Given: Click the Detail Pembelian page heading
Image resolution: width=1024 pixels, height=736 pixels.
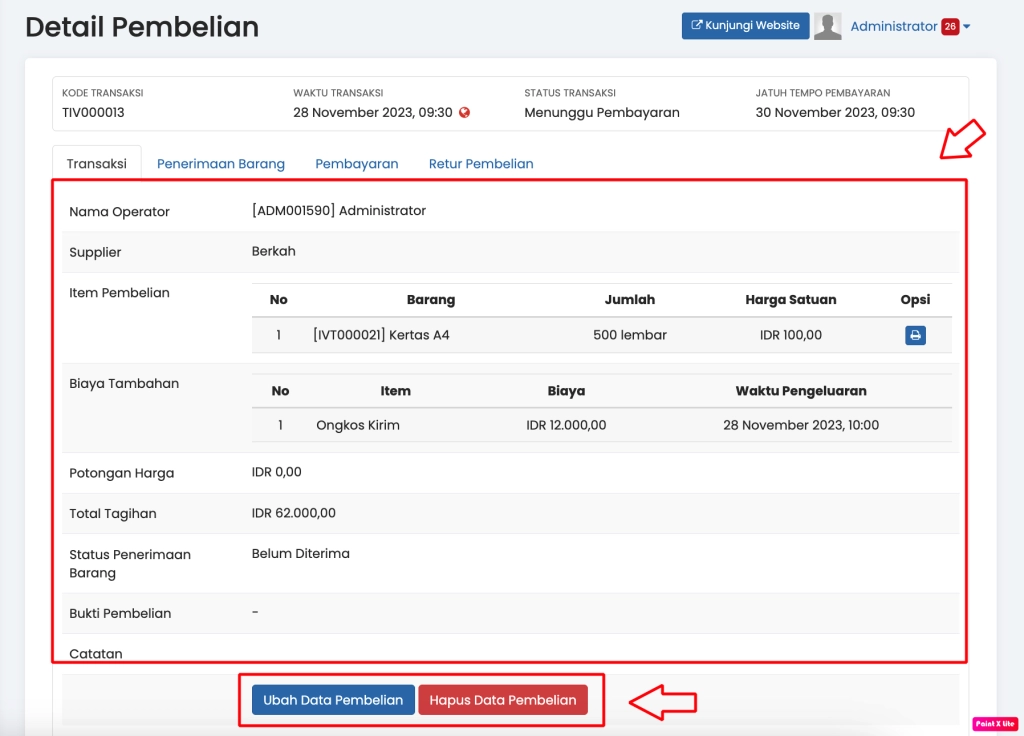Looking at the screenshot, I should (142, 27).
